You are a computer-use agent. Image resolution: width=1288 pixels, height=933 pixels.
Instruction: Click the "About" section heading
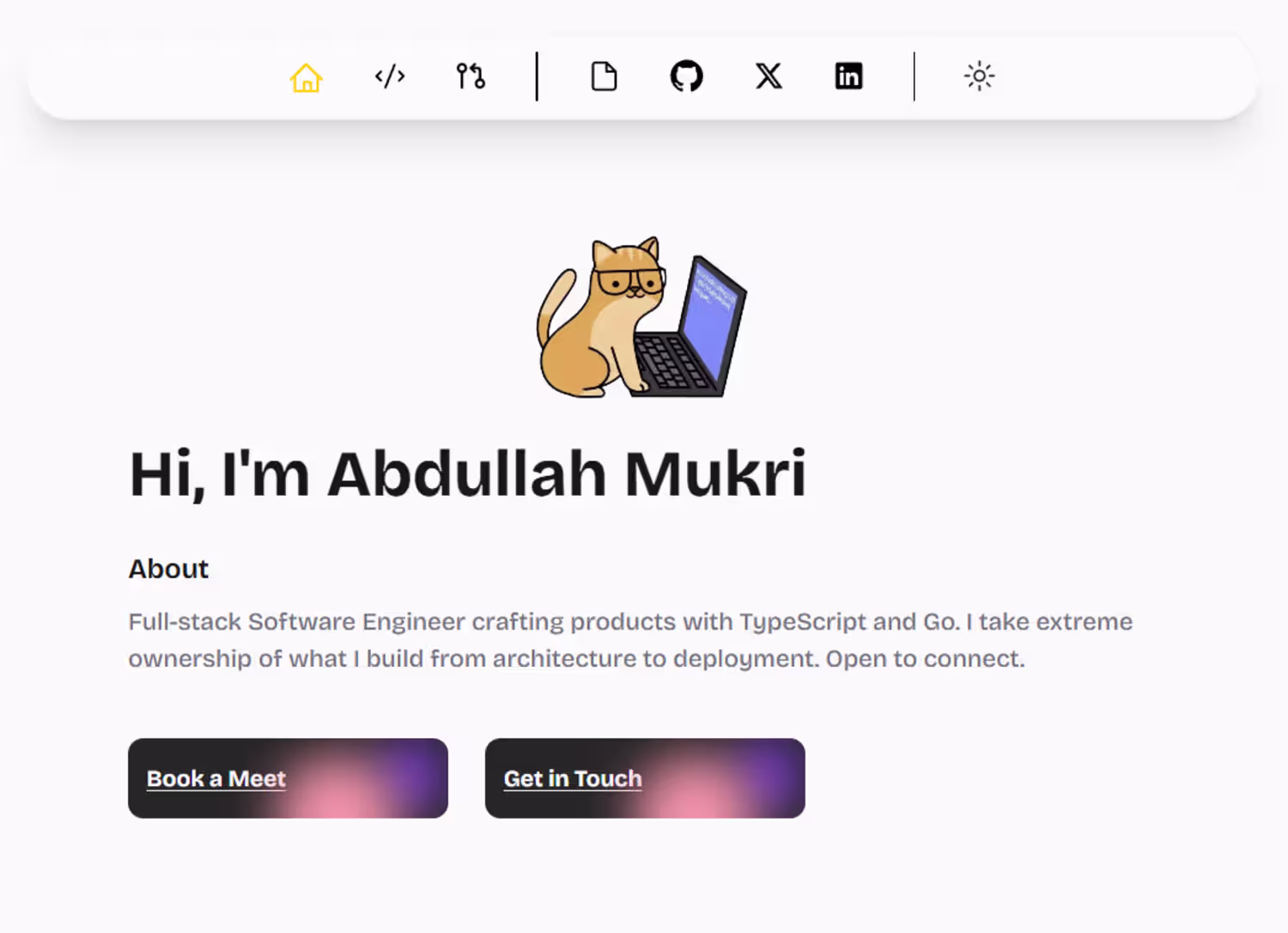(x=168, y=569)
